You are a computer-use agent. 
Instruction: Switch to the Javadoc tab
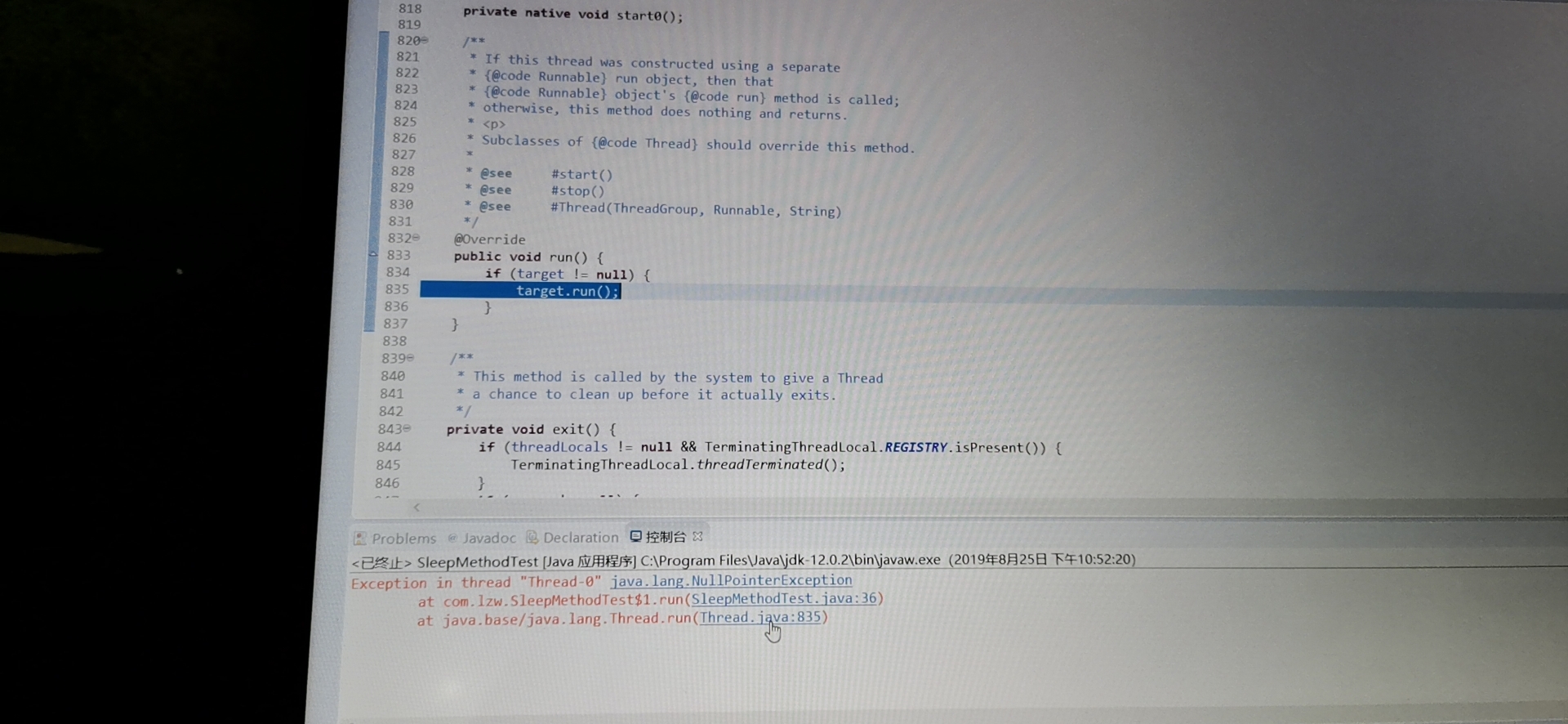pos(482,538)
